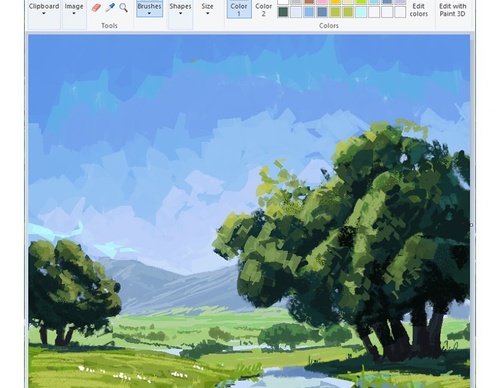This screenshot has height=388, width=500.
Task: Pick the steel blue custom color swatch
Action: (322, 12)
